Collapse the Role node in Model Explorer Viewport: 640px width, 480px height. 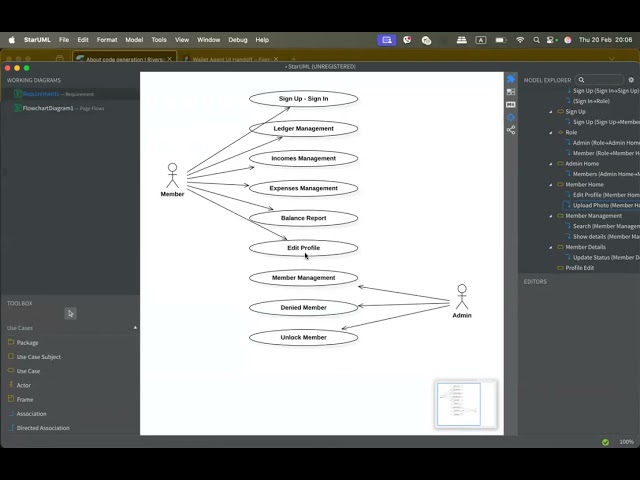(551, 133)
